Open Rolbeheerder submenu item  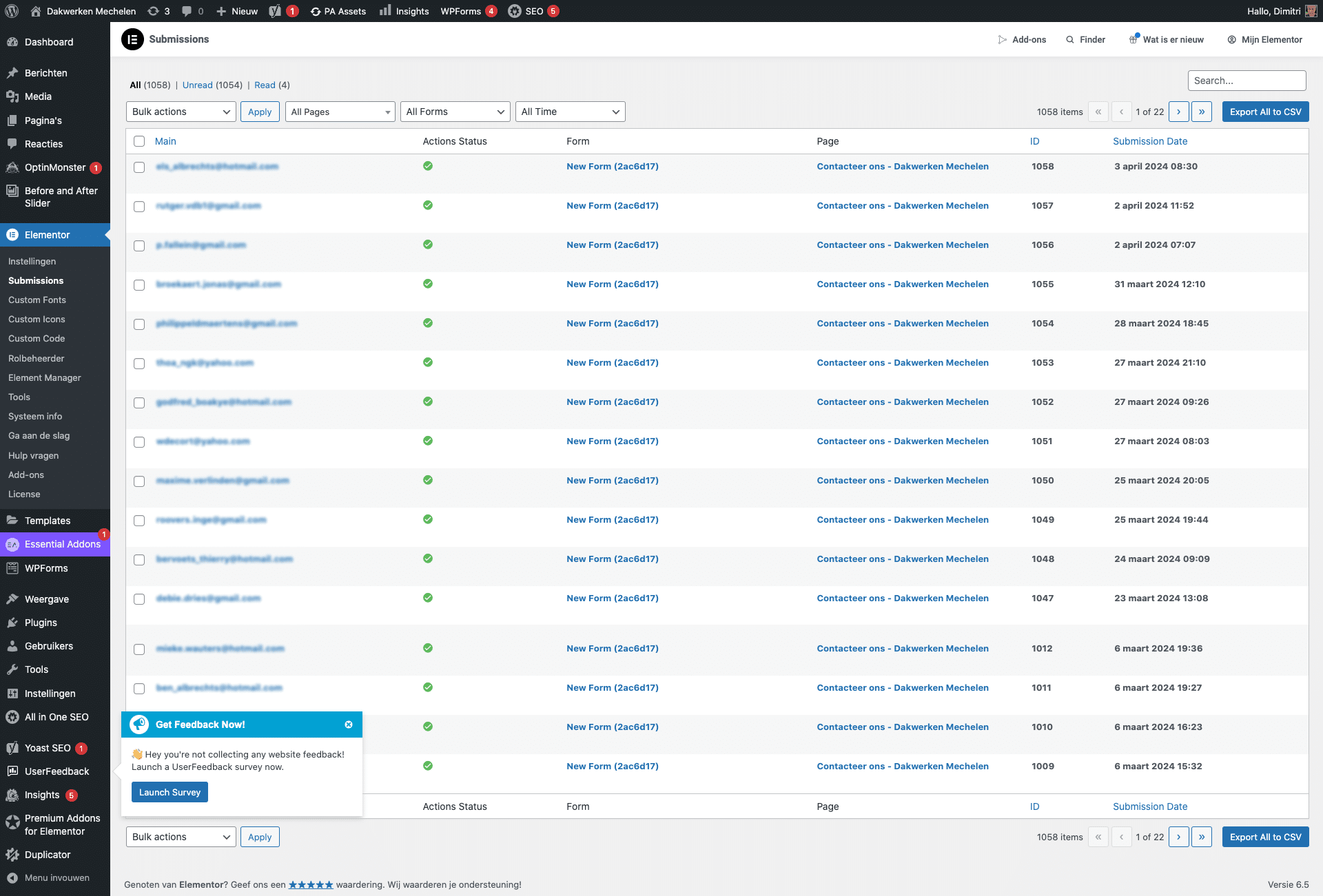point(37,359)
